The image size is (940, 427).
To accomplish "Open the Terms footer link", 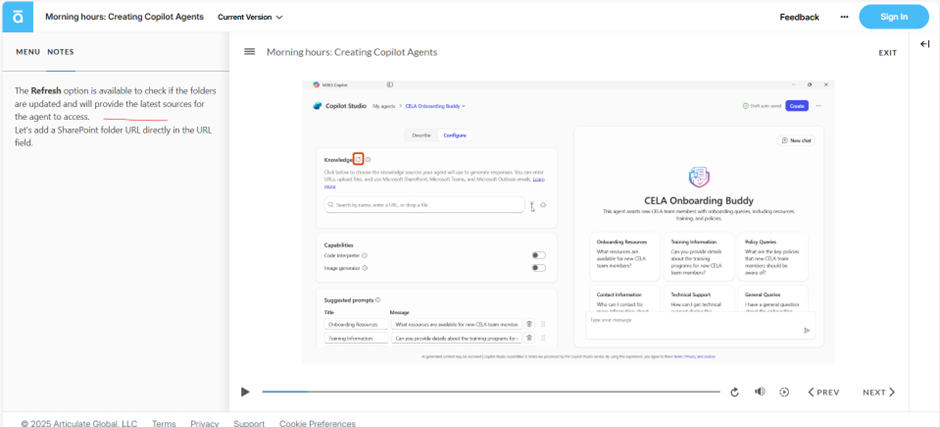I will click(x=164, y=423).
